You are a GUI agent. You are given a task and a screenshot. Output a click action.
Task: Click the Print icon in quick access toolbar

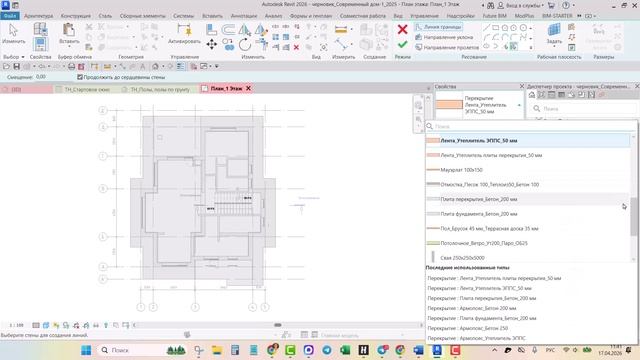click(x=71, y=66)
